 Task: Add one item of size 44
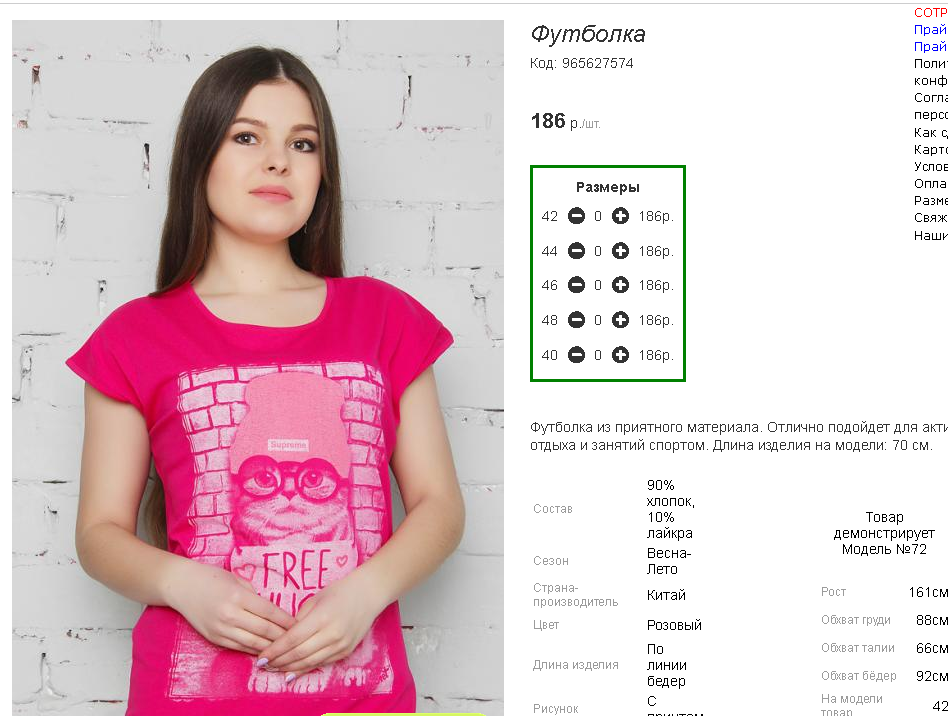620,251
